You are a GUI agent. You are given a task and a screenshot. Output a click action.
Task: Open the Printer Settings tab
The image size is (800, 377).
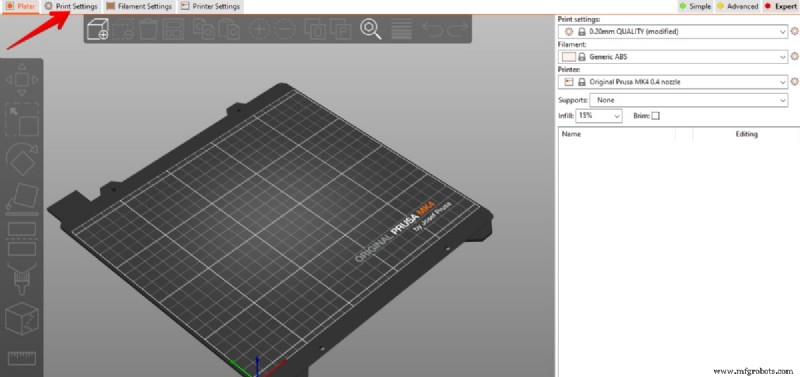[210, 7]
